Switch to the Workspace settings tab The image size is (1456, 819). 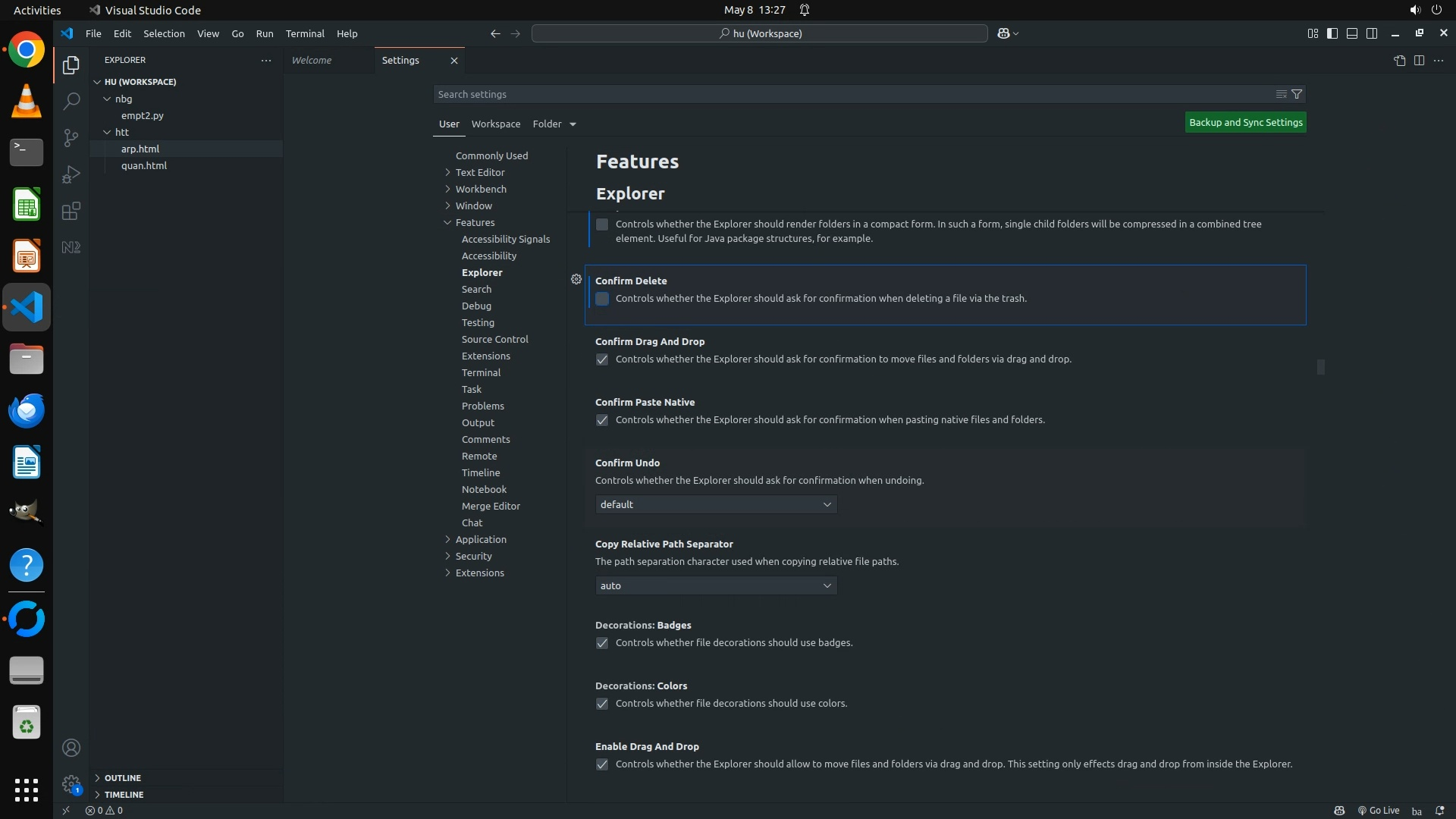(495, 124)
